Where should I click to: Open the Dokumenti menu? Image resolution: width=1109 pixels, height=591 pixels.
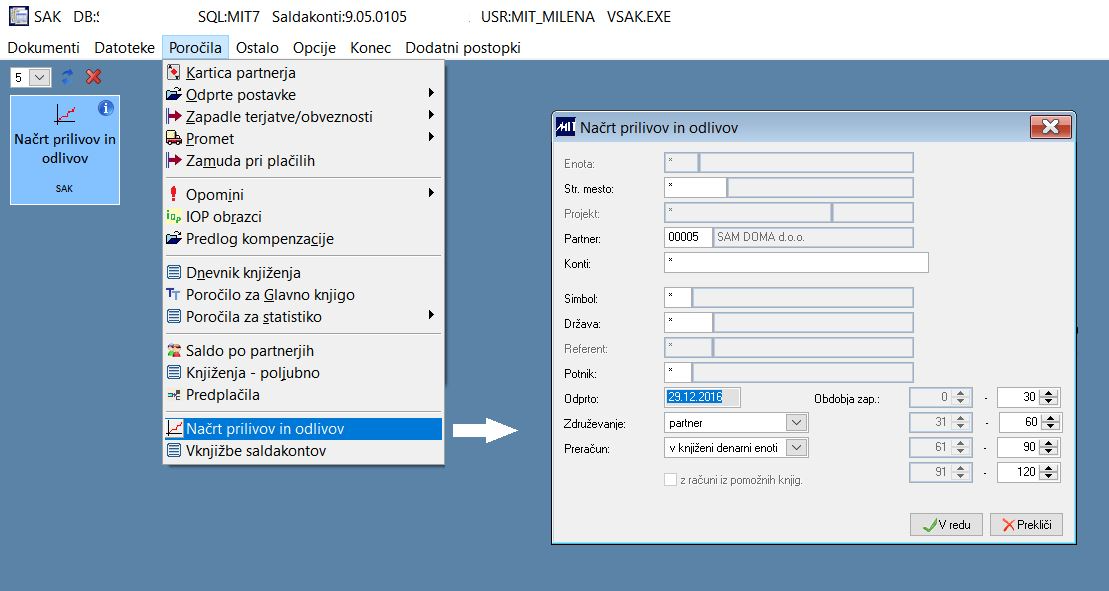[43, 47]
